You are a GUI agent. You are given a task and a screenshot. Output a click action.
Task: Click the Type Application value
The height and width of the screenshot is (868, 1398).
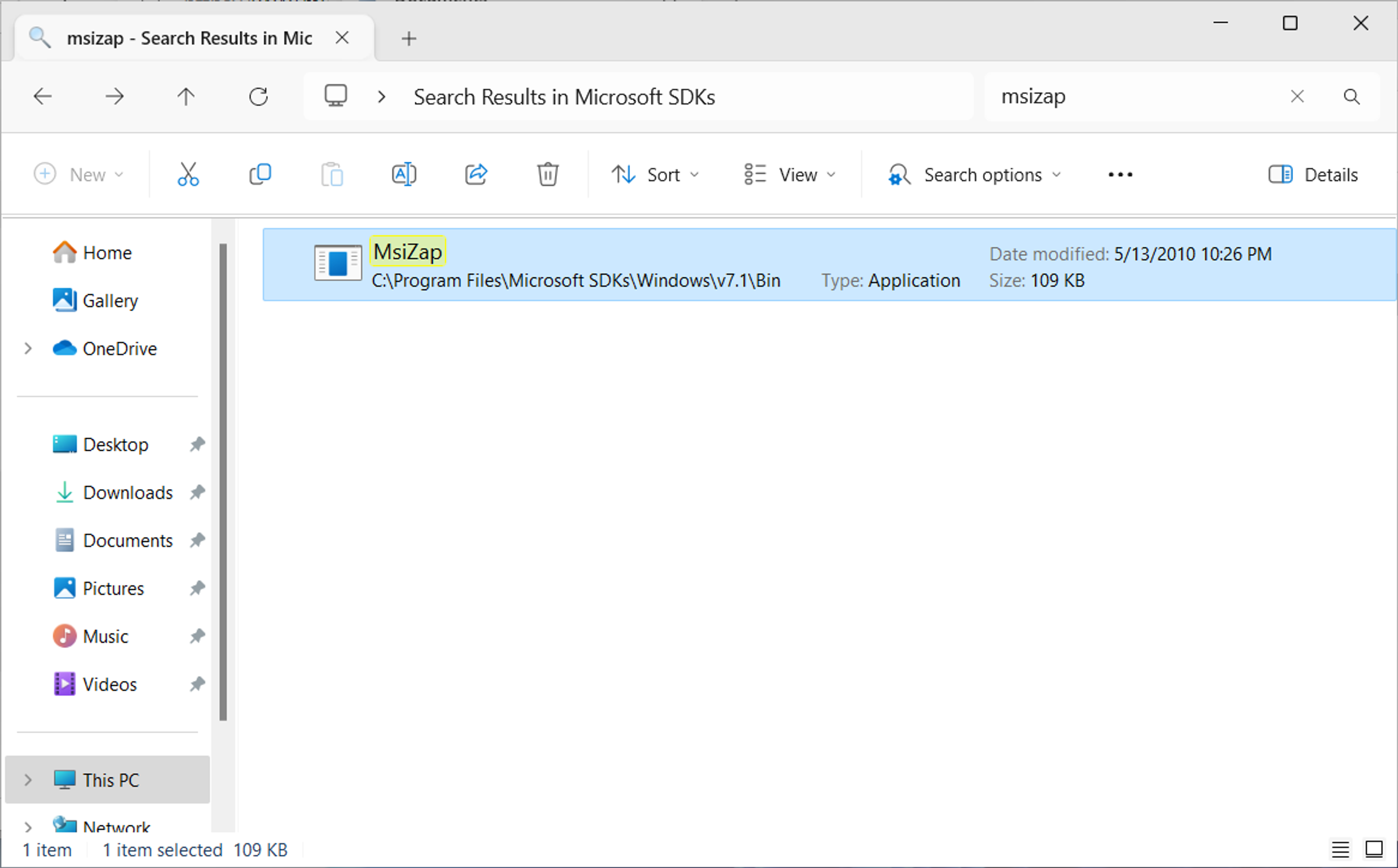[x=914, y=280]
